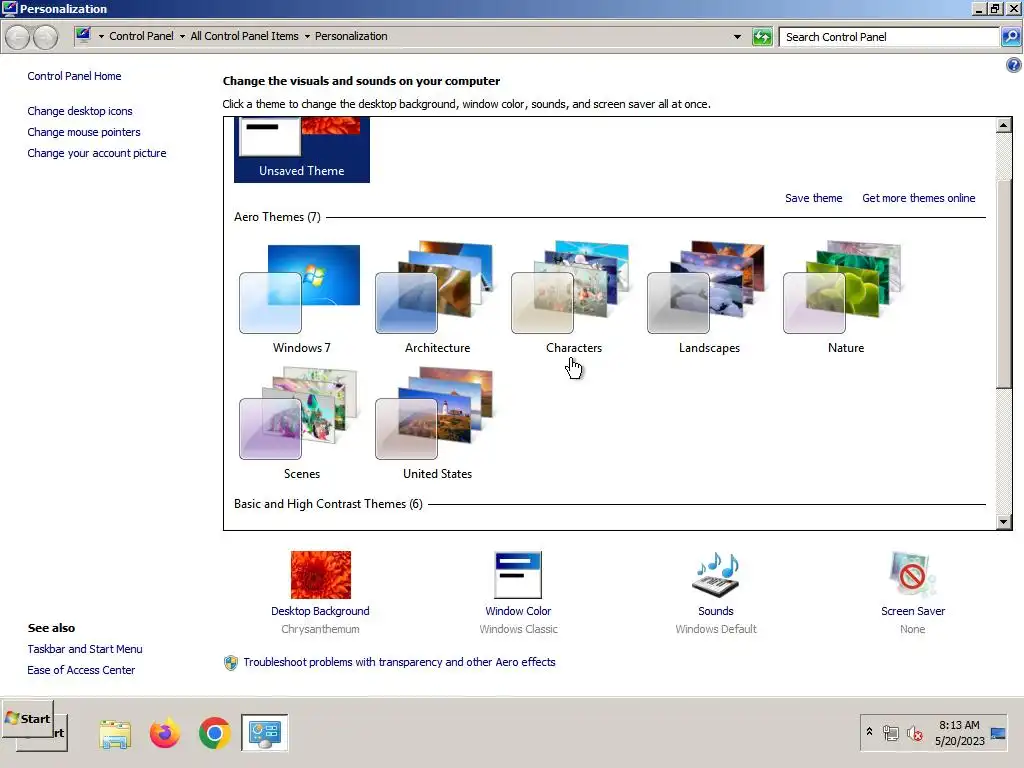The width and height of the screenshot is (1024, 768).
Task: Click theme list scroll down arrow
Action: 1004,521
